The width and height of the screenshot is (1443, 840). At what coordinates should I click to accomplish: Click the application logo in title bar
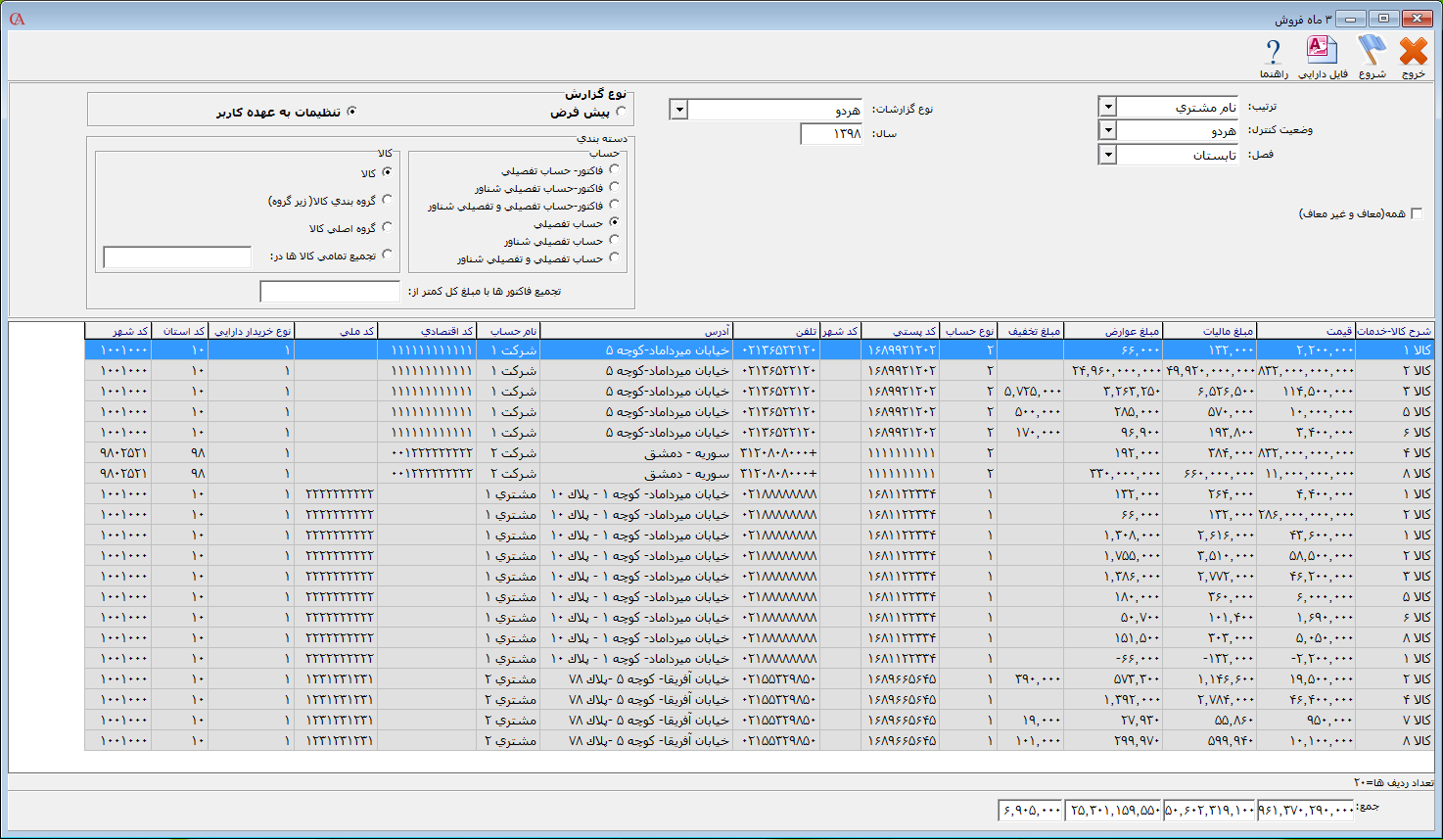pos(17,19)
